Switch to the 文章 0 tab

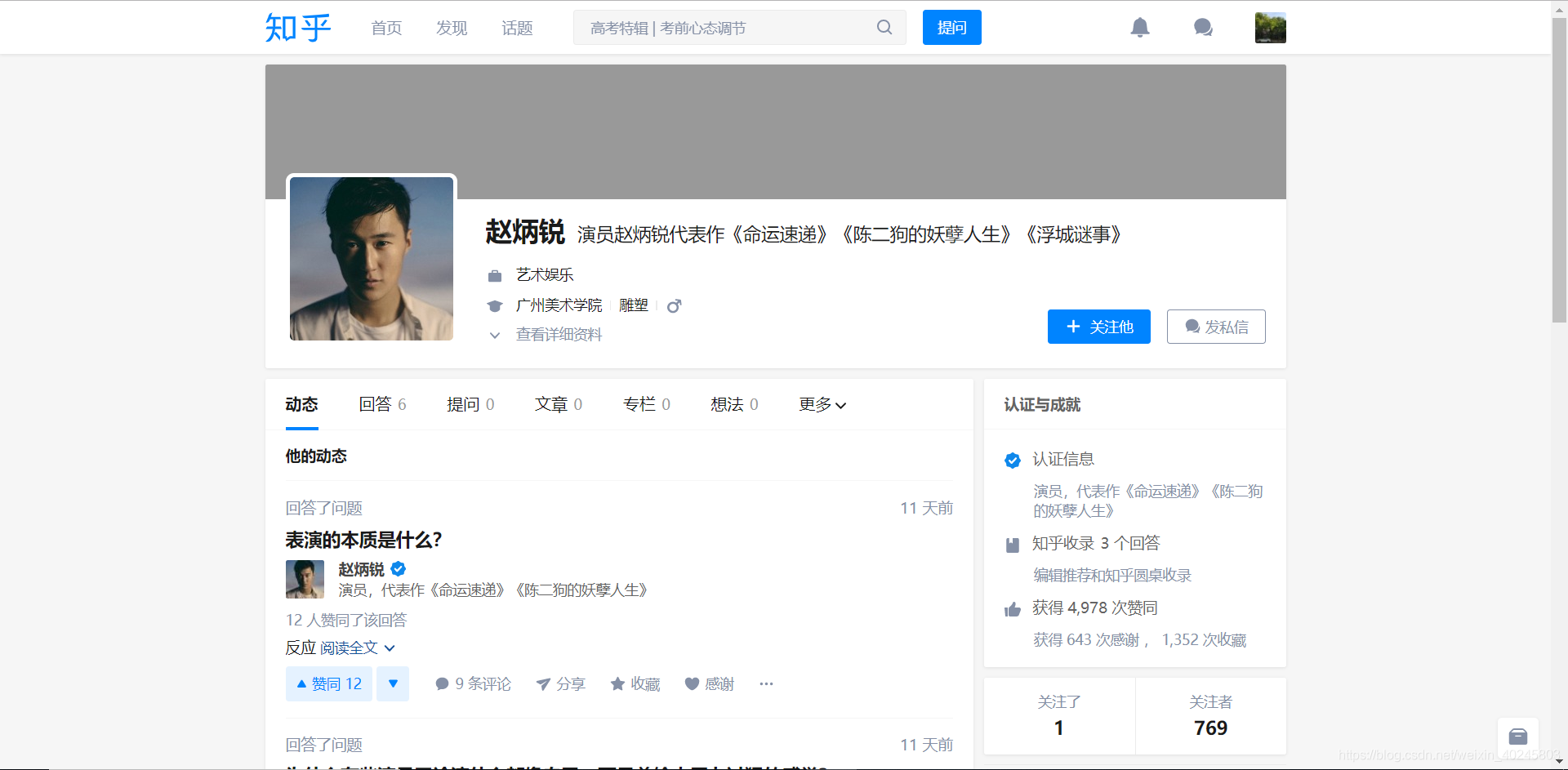pyautogui.click(x=559, y=405)
